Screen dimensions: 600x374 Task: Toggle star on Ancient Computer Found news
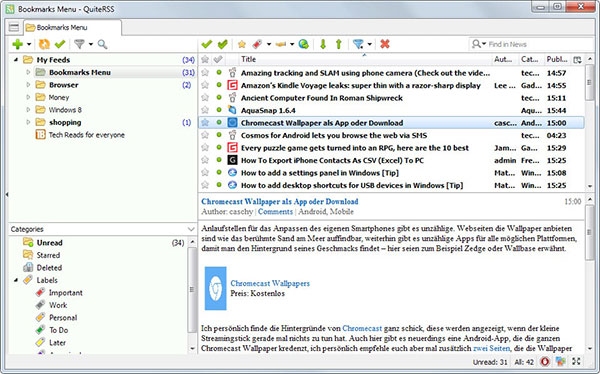pos(205,98)
